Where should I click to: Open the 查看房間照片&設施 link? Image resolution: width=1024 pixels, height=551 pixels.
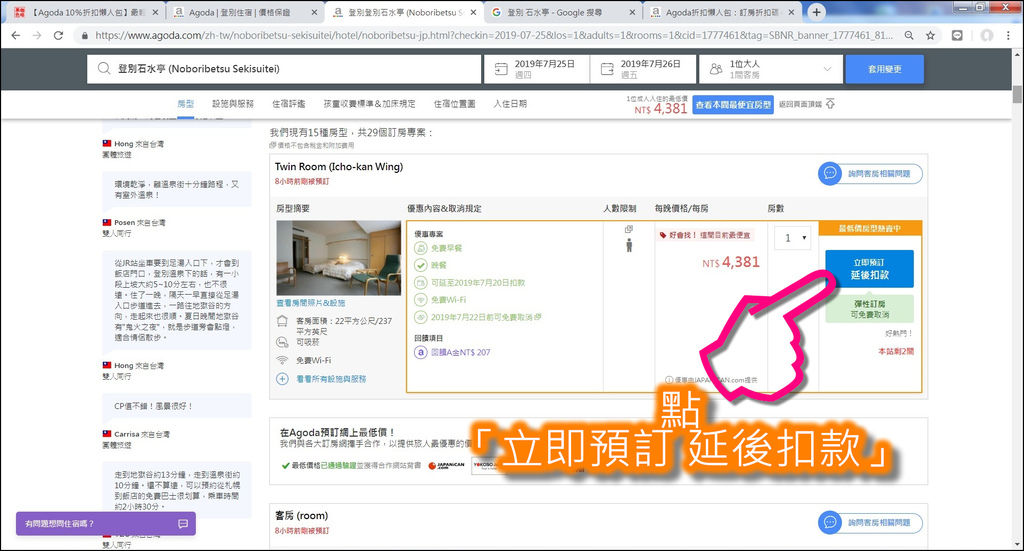(x=311, y=303)
